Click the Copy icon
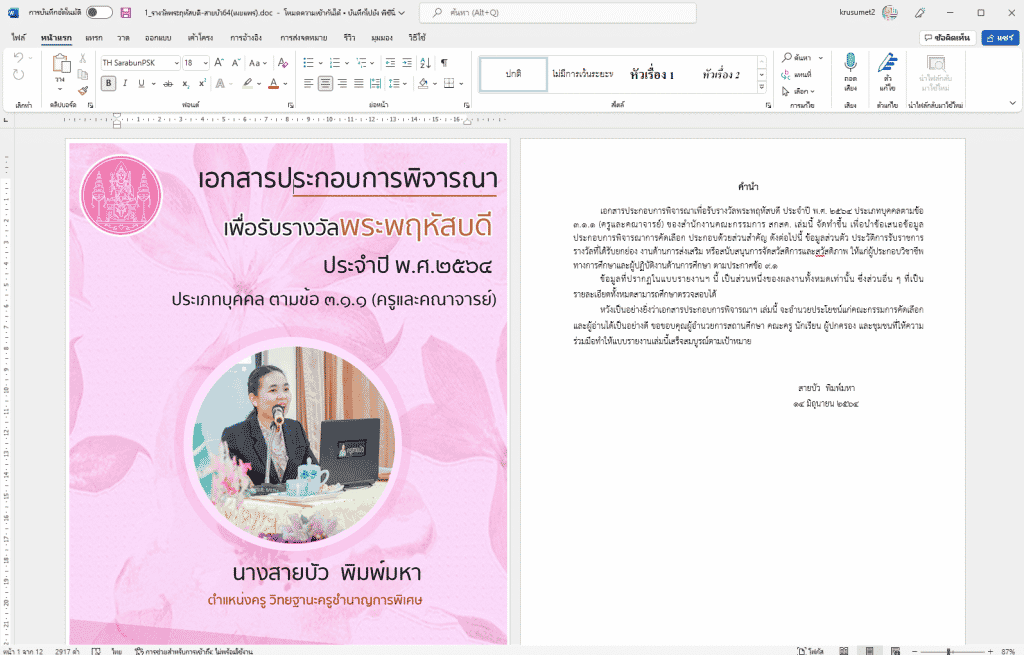The image size is (1024, 655). point(83,74)
